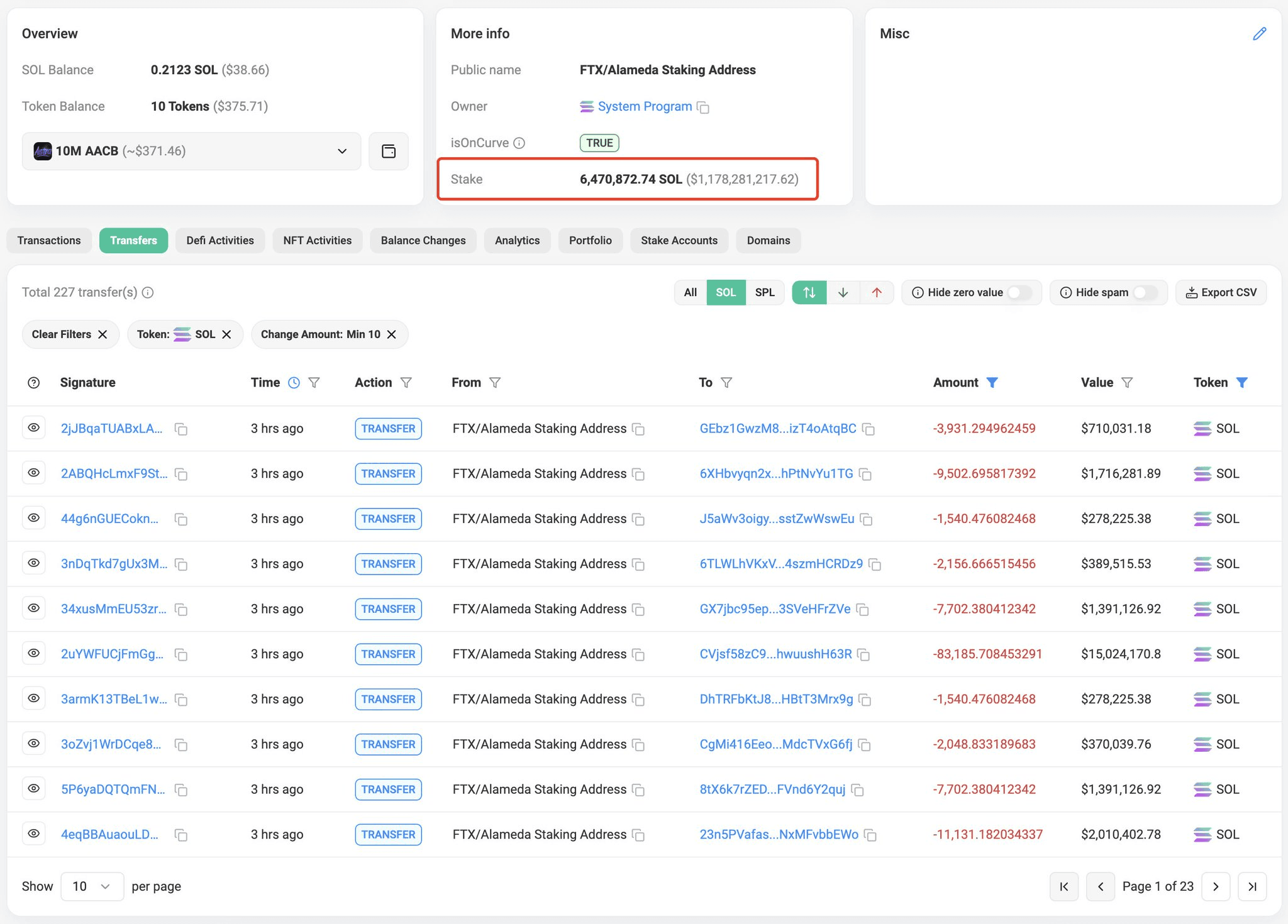
Task: Remove Change Amount Min 10 filter
Action: coord(391,334)
